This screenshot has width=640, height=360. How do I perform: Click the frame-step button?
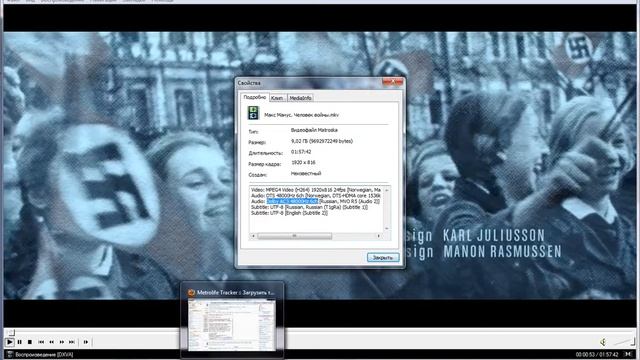click(86, 342)
